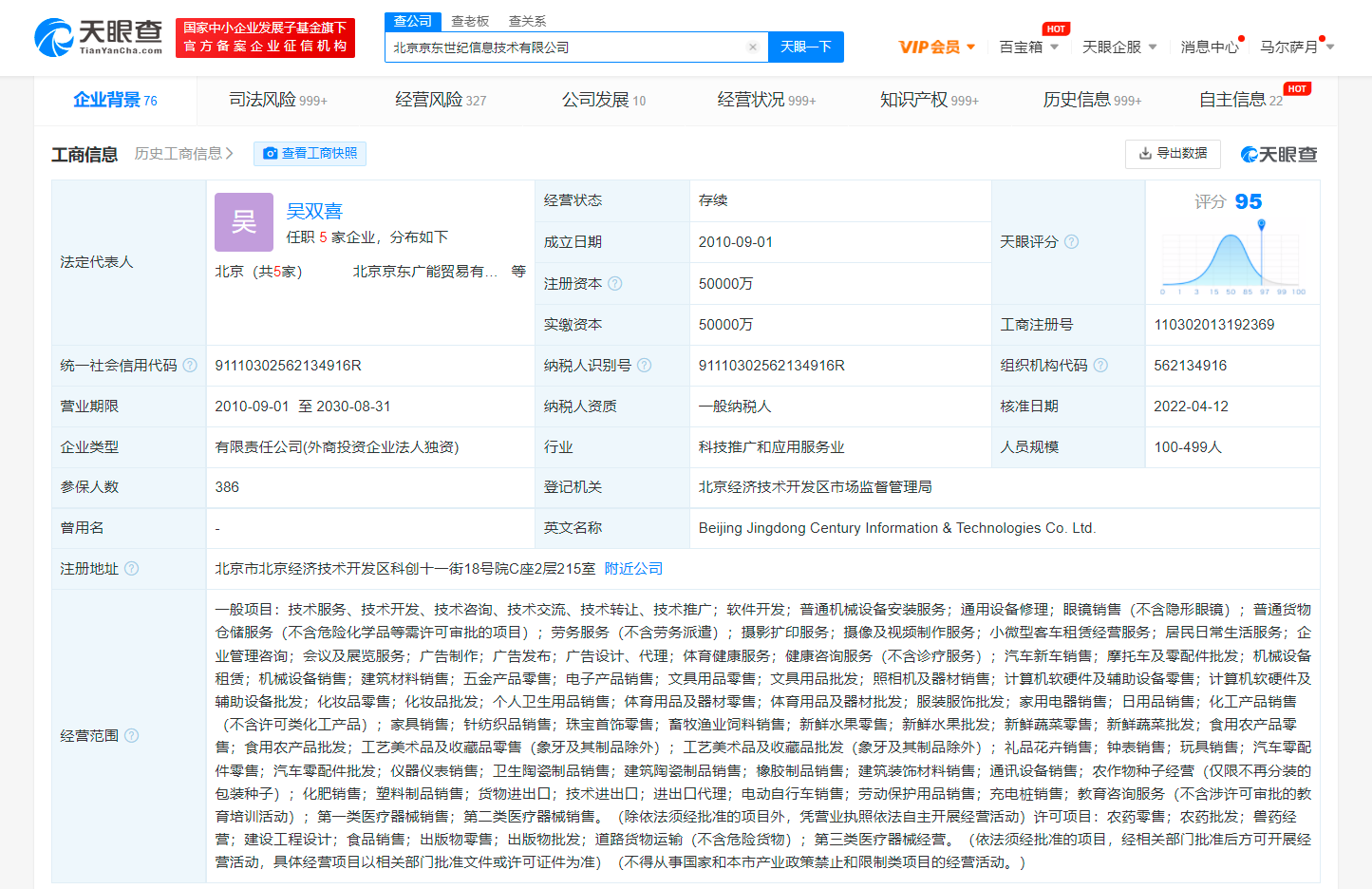
Task: Expand the VIP会员 dropdown
Action: (x=937, y=47)
